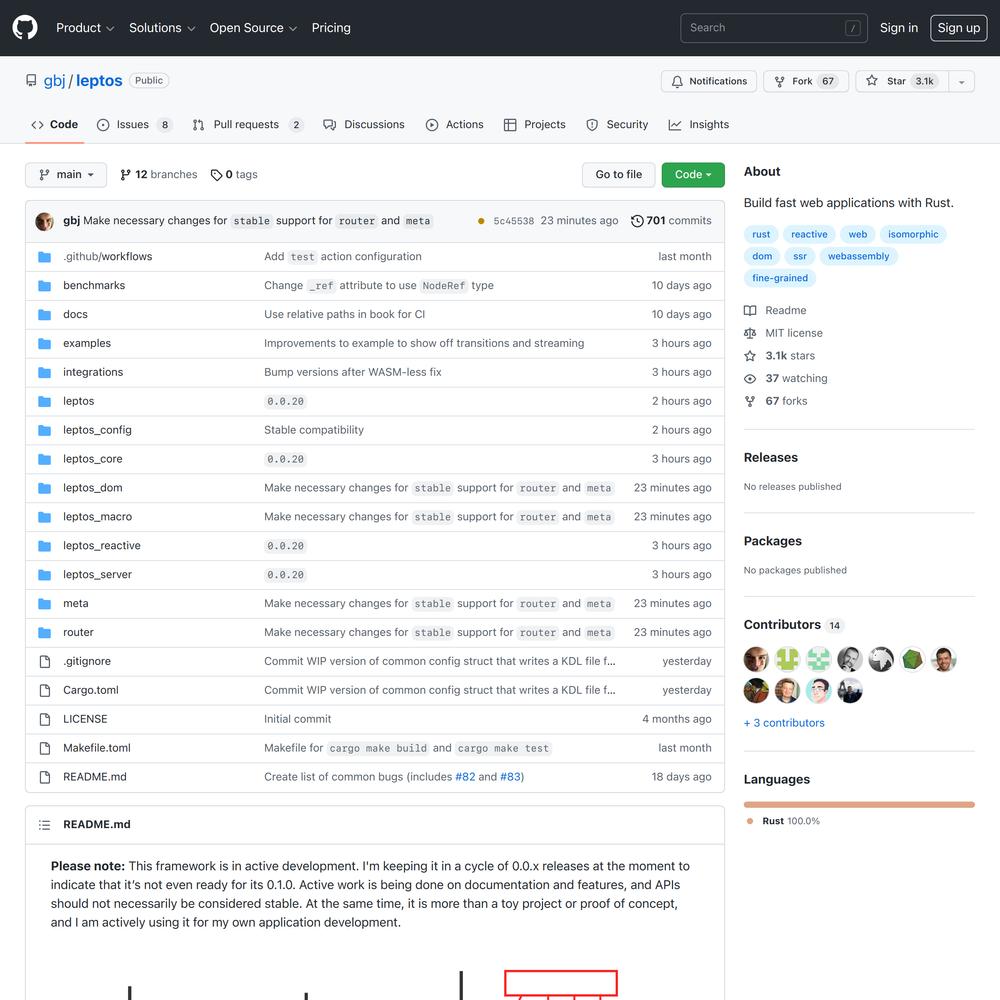Click the repository book icon beside gbj

(31, 80)
